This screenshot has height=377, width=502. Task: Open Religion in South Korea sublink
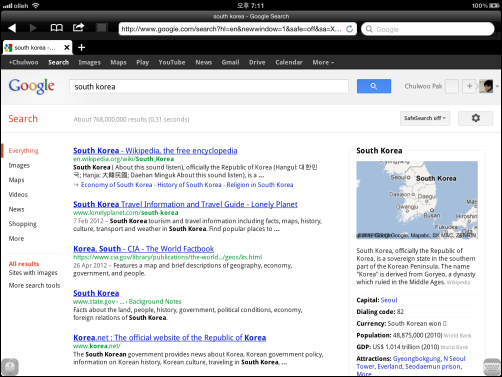[260, 185]
